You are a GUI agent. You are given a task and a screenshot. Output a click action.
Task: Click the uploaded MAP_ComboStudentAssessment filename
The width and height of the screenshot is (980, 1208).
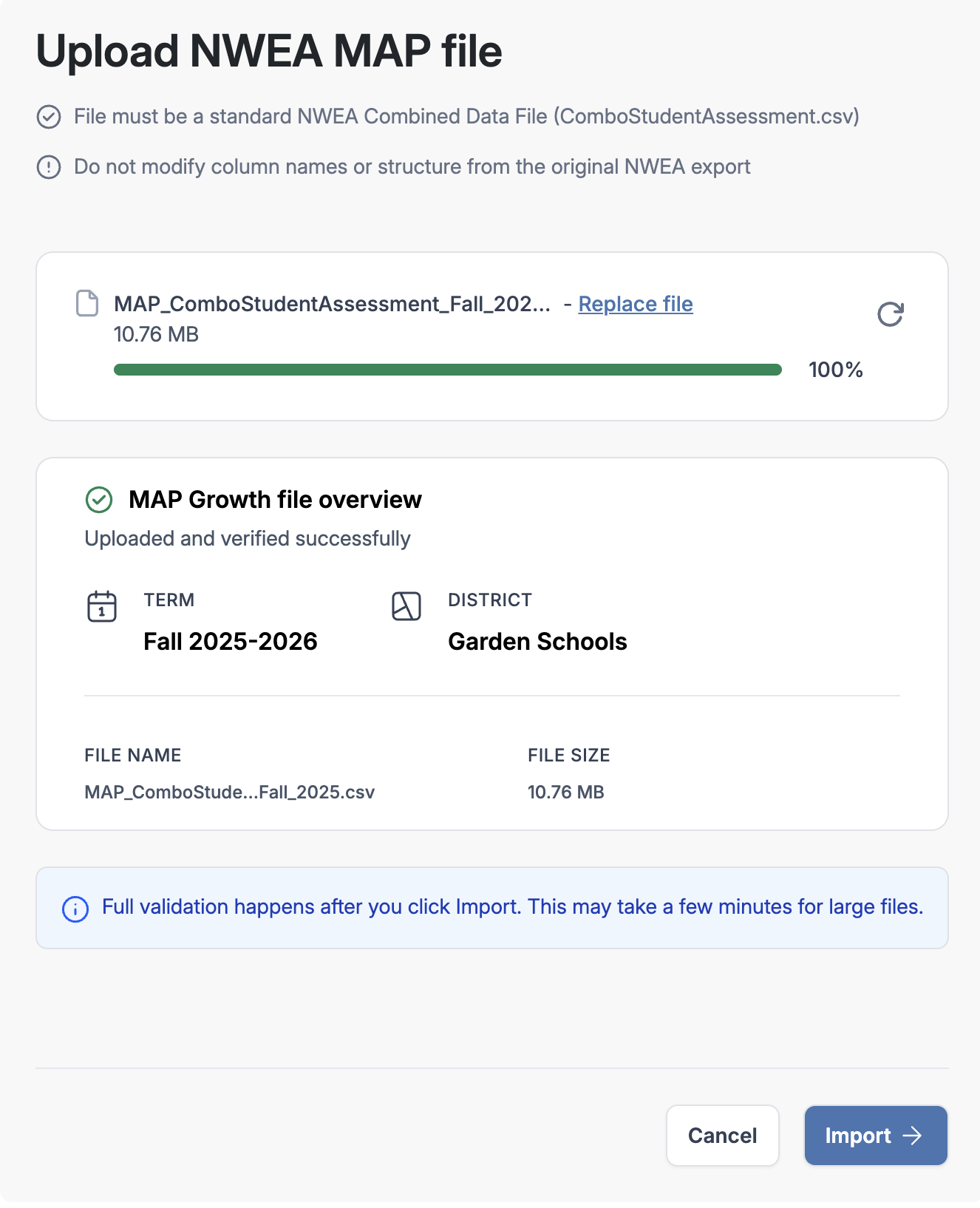(332, 304)
